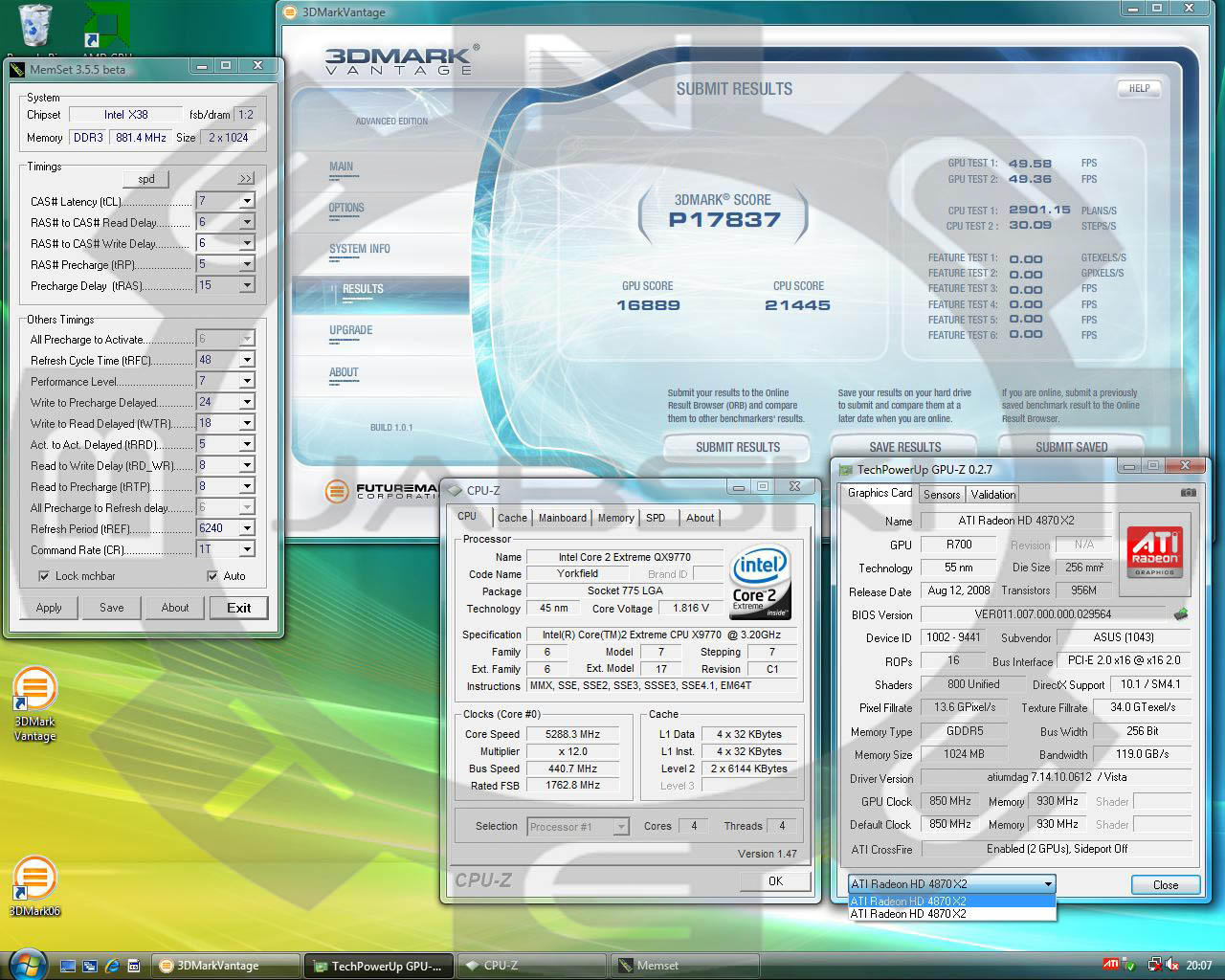Image resolution: width=1225 pixels, height=980 pixels.
Task: Open the Refresh Cycle Time (tRFC) dropdown
Action: 247,360
